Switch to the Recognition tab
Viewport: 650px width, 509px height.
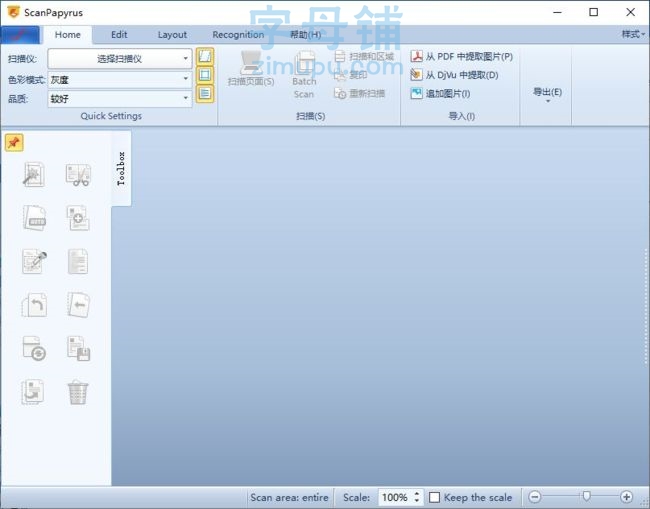point(238,35)
